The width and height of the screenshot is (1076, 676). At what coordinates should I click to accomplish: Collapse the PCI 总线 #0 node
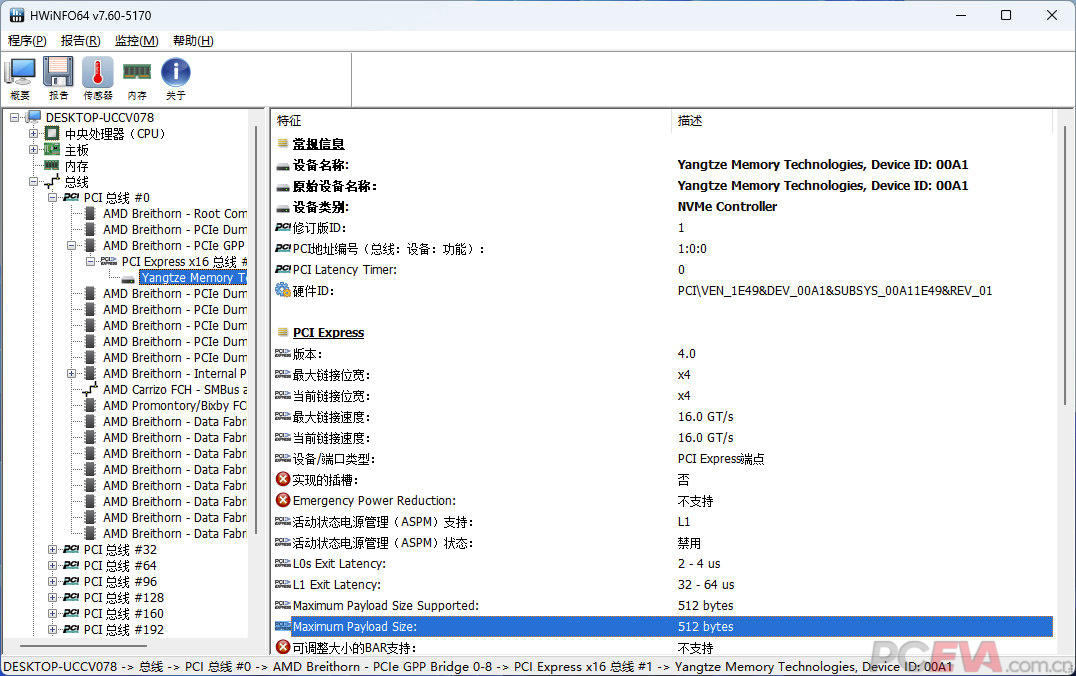52,197
